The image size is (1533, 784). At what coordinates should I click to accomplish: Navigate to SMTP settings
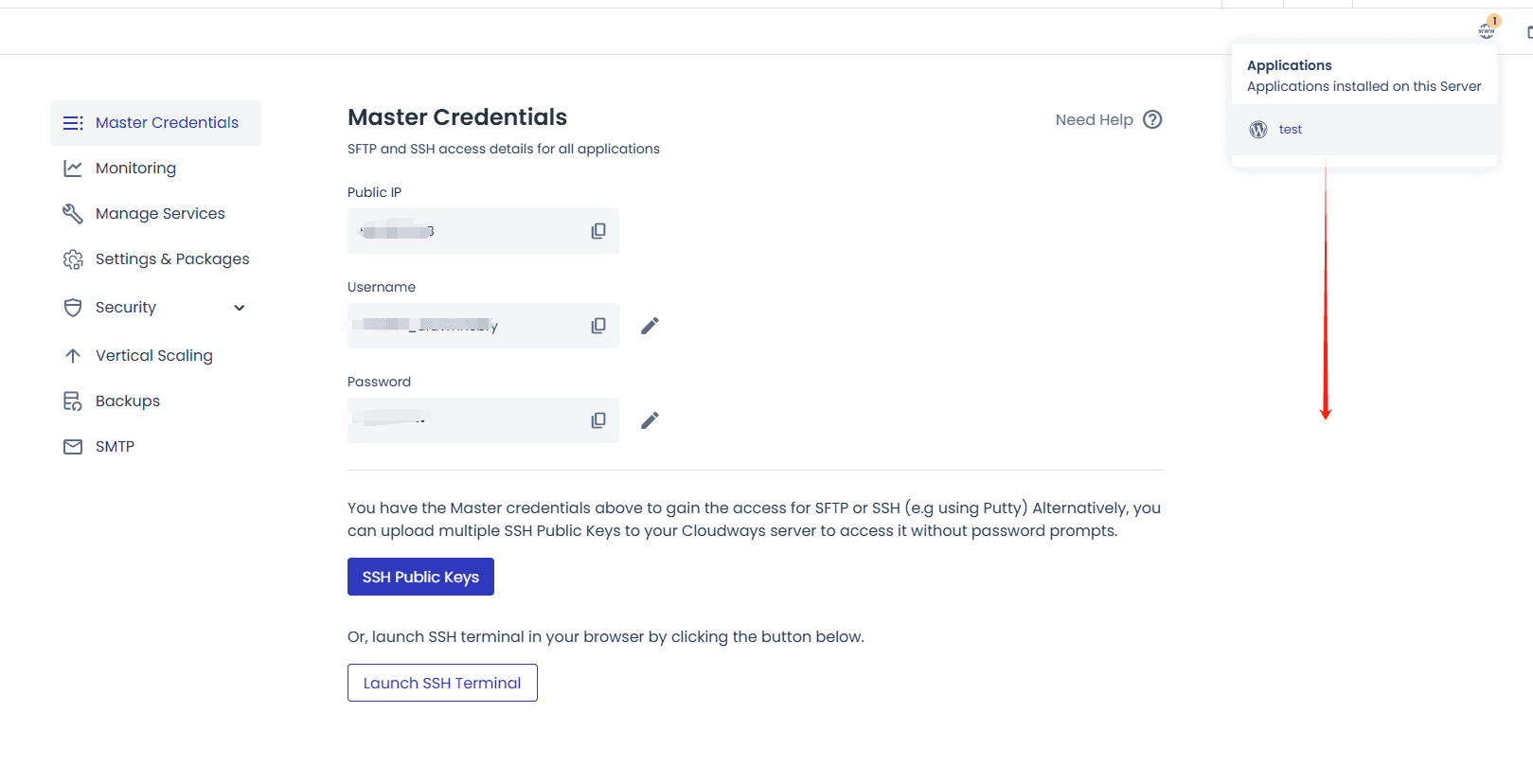(115, 447)
